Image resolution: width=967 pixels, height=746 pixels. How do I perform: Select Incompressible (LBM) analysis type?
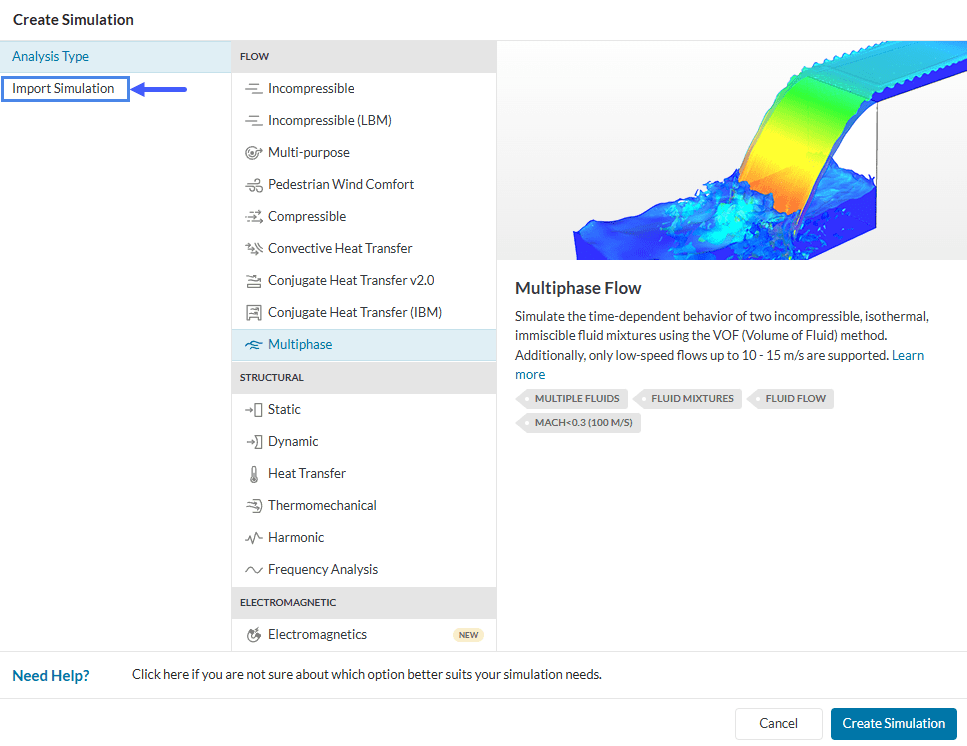click(x=329, y=121)
